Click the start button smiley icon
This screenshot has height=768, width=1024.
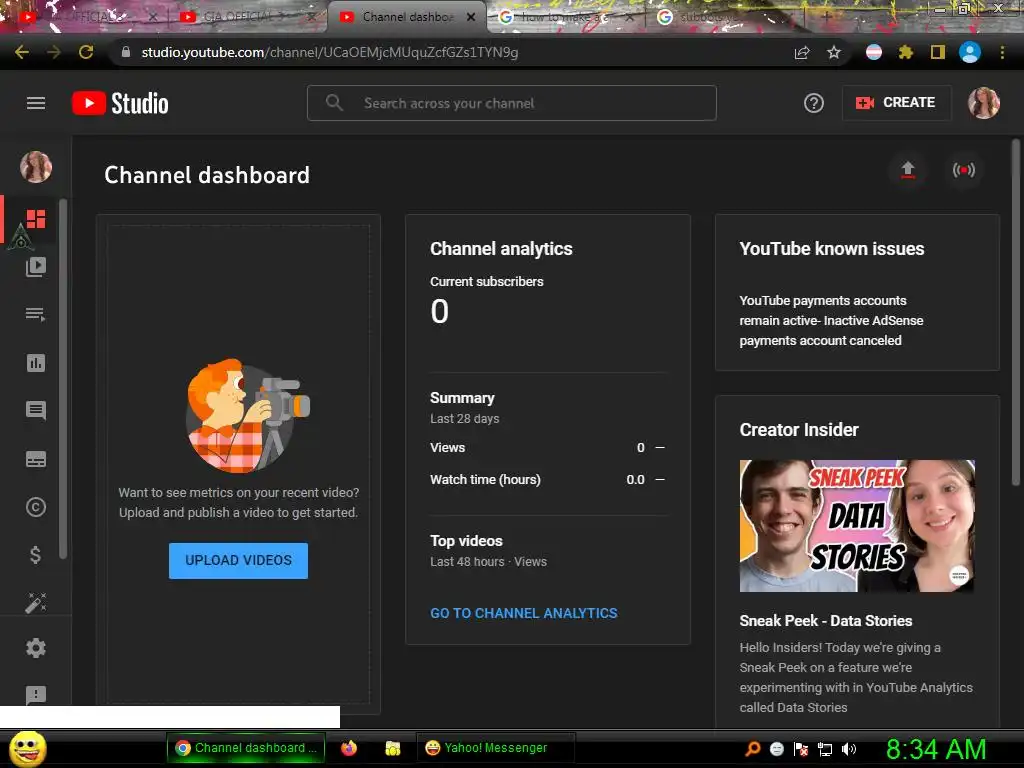(28, 748)
